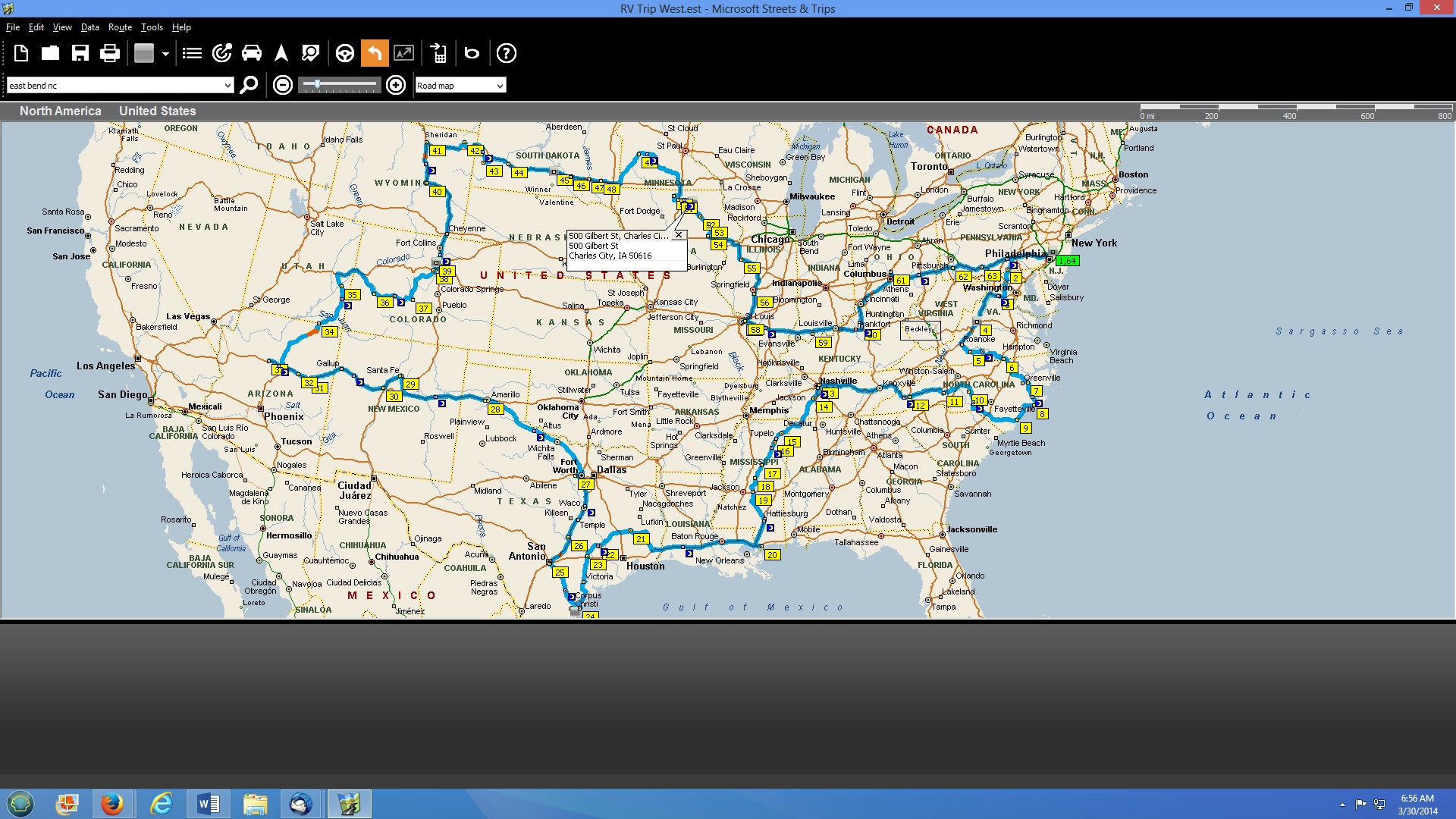Click route stop marker 14 near Huntsville
1456x819 pixels.
(x=824, y=407)
